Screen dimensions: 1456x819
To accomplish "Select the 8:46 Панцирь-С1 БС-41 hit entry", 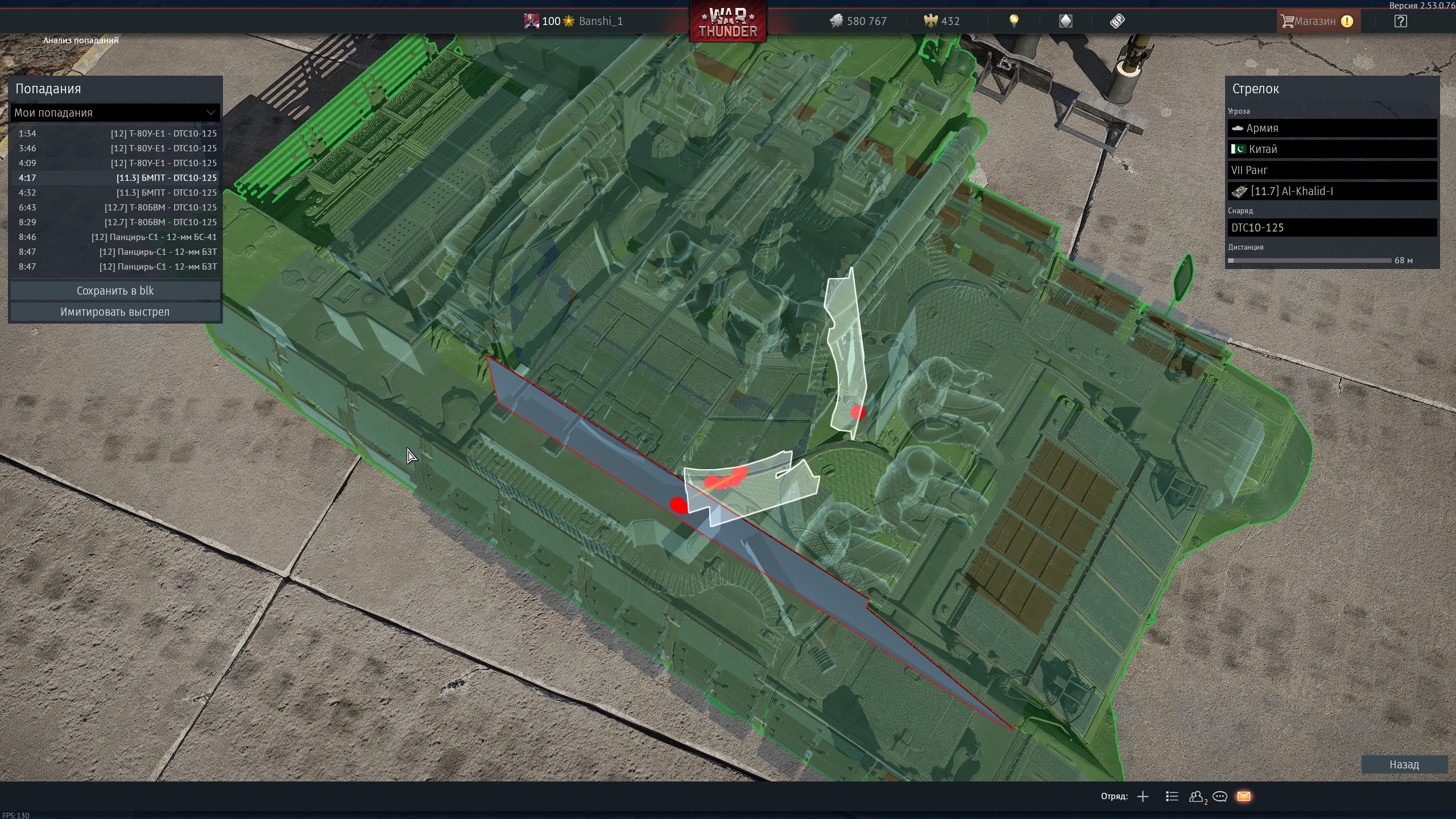I will pos(115,237).
